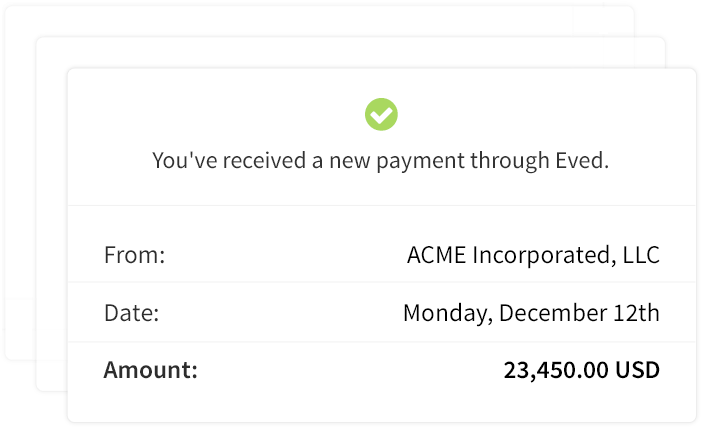Viewport: 701px width, 427px height.
Task: Click the word ACME in the sender
Action: pyautogui.click(x=436, y=255)
